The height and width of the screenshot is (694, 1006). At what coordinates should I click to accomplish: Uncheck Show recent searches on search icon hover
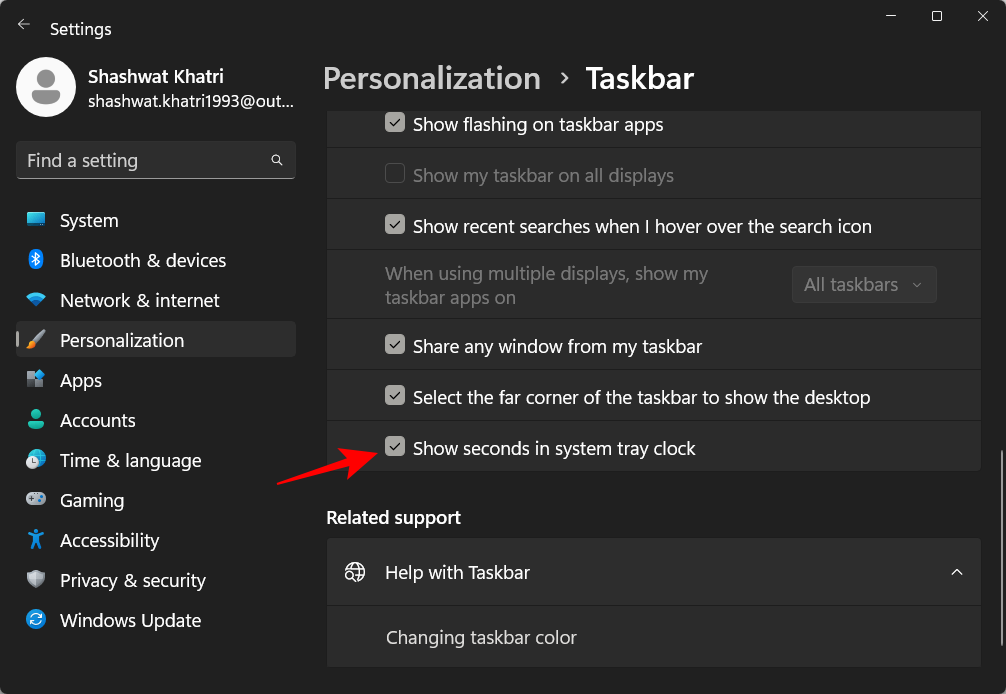click(x=395, y=224)
